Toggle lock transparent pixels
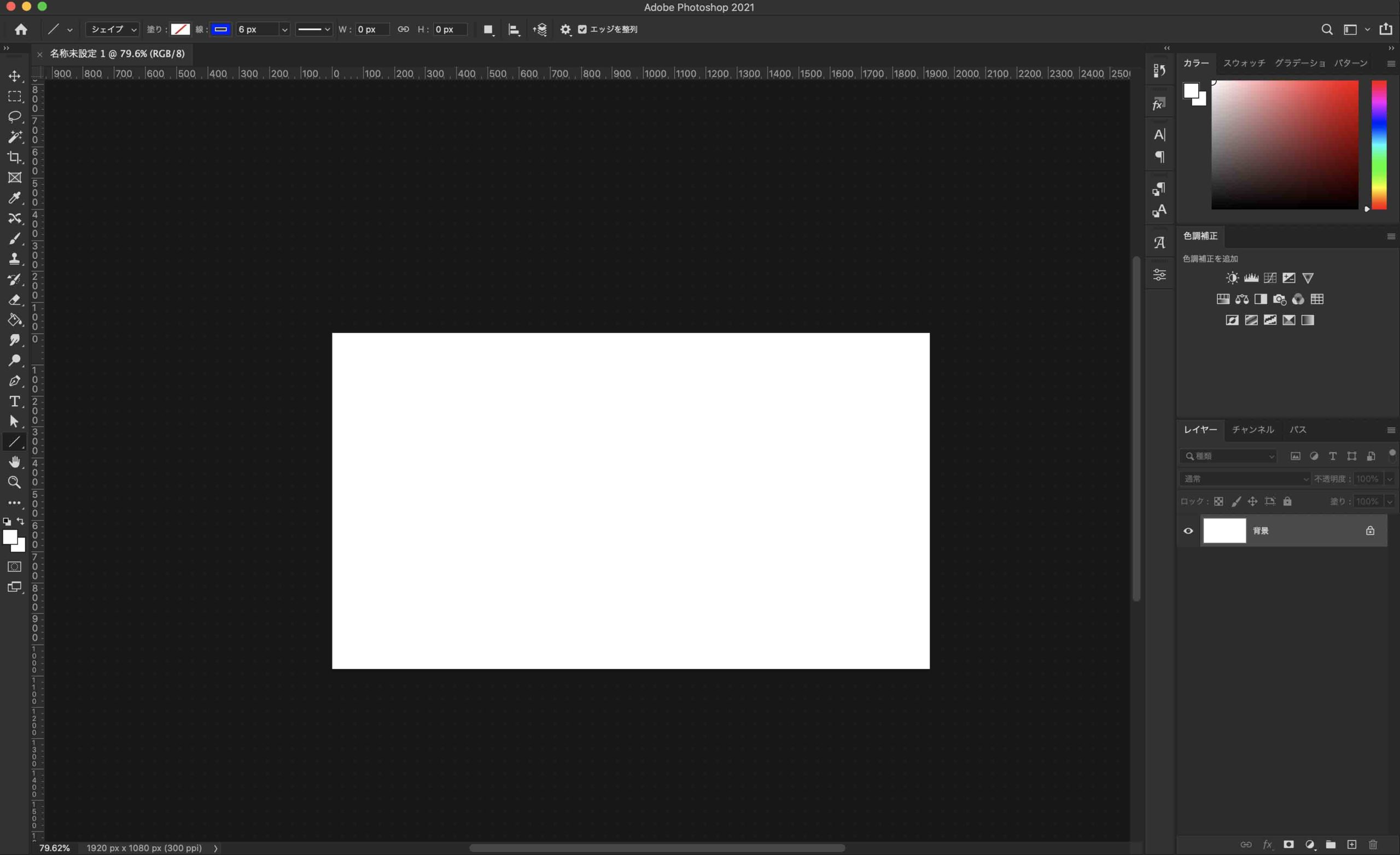This screenshot has width=1400, height=855. click(x=1218, y=501)
